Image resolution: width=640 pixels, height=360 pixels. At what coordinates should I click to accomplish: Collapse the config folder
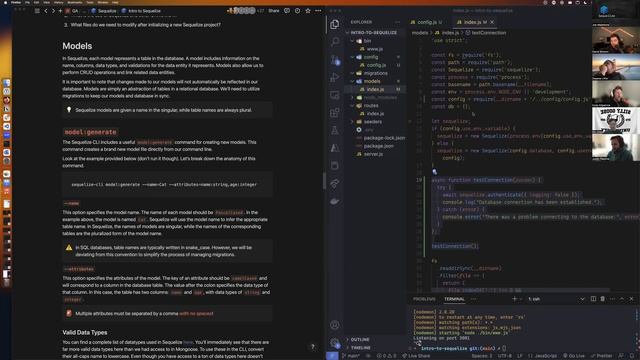(352, 57)
